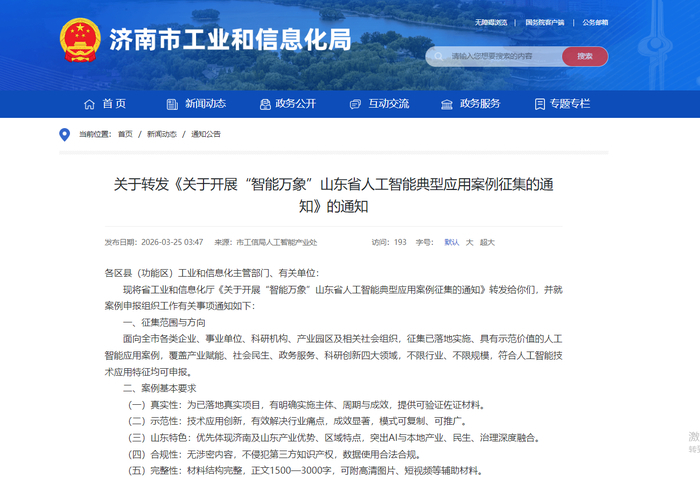Click the location pin icon in breadcrumb
This screenshot has height=478, width=700.
tap(65, 134)
